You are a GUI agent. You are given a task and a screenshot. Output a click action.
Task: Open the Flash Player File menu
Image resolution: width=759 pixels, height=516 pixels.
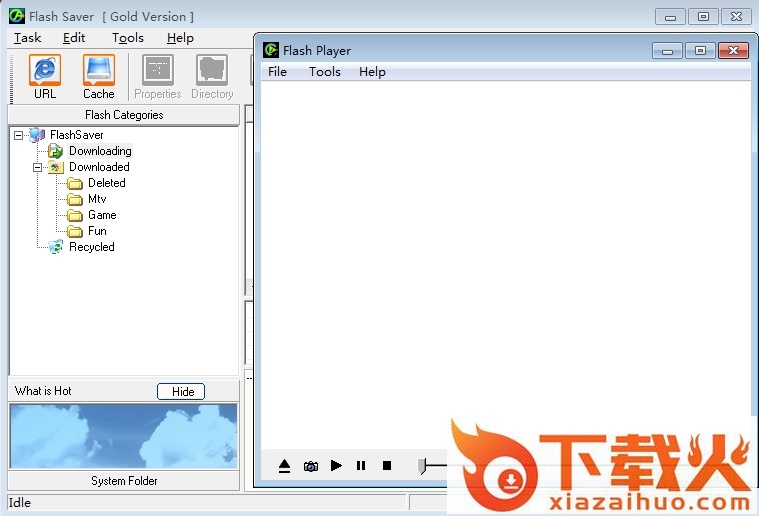click(277, 72)
